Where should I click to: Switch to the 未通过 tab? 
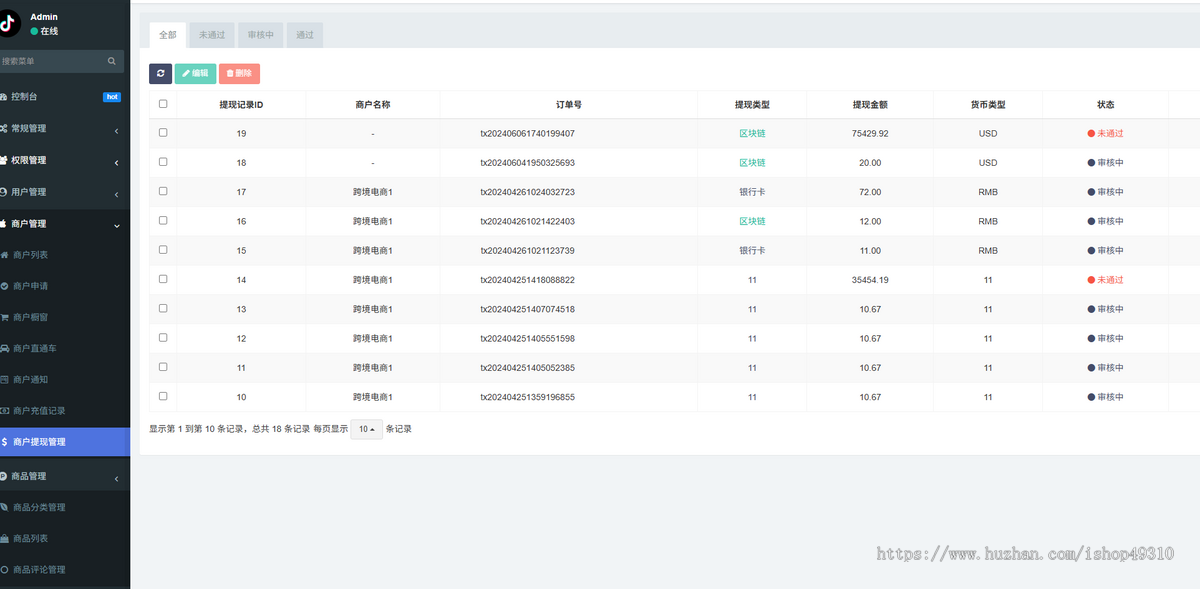[x=212, y=35]
